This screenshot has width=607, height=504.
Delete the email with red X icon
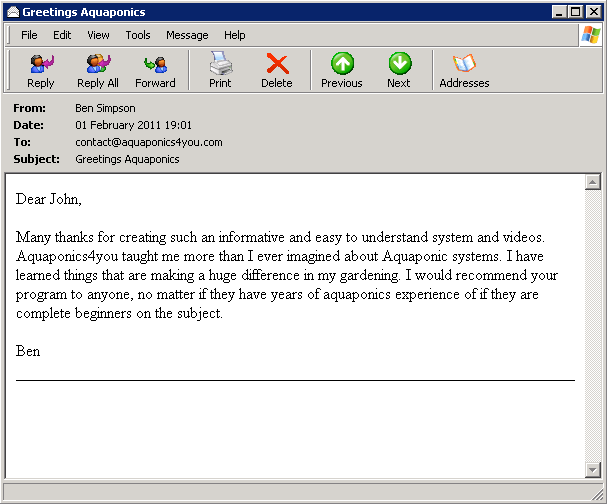[277, 65]
